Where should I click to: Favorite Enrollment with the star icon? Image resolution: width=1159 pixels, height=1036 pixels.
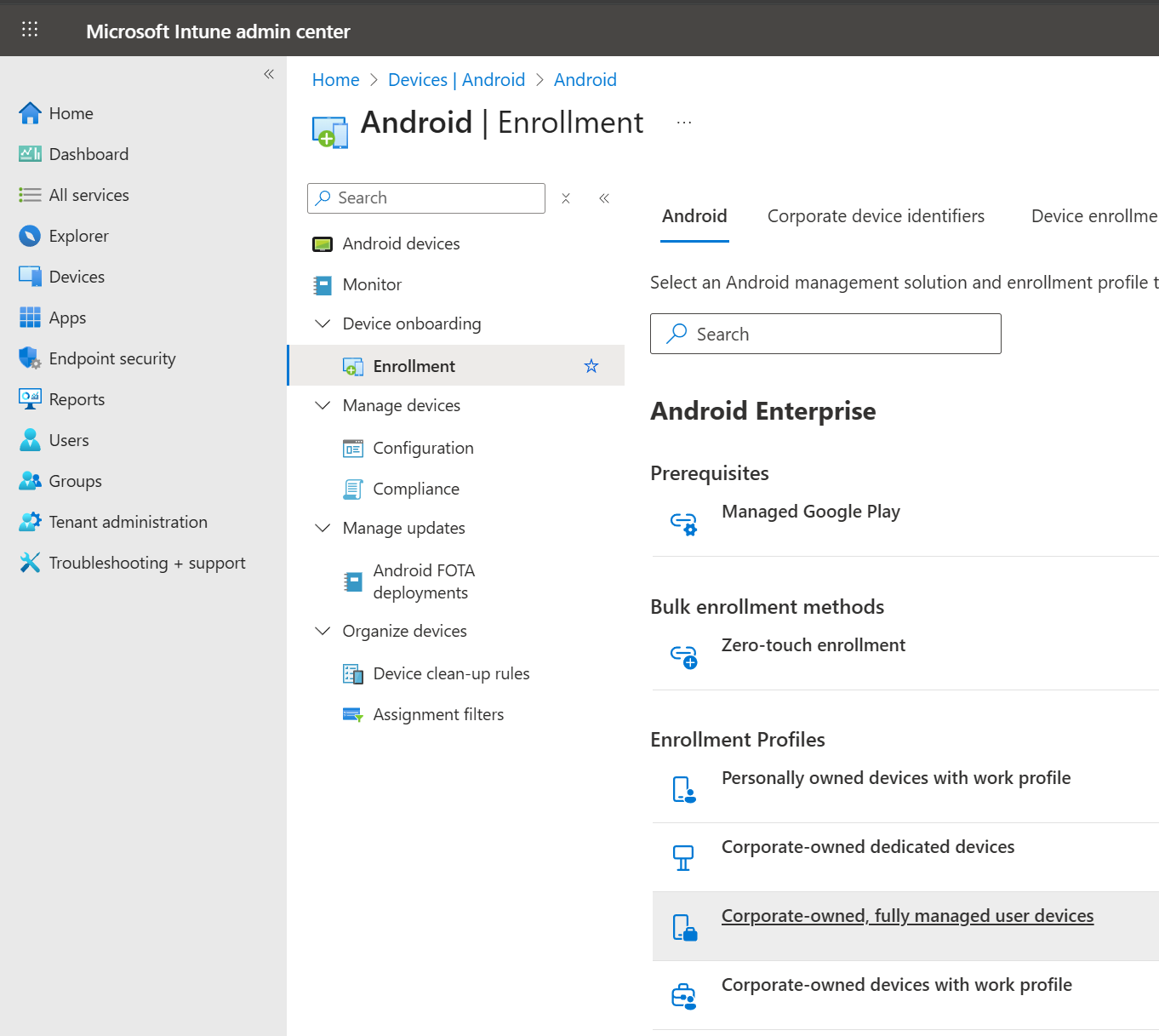(x=591, y=366)
